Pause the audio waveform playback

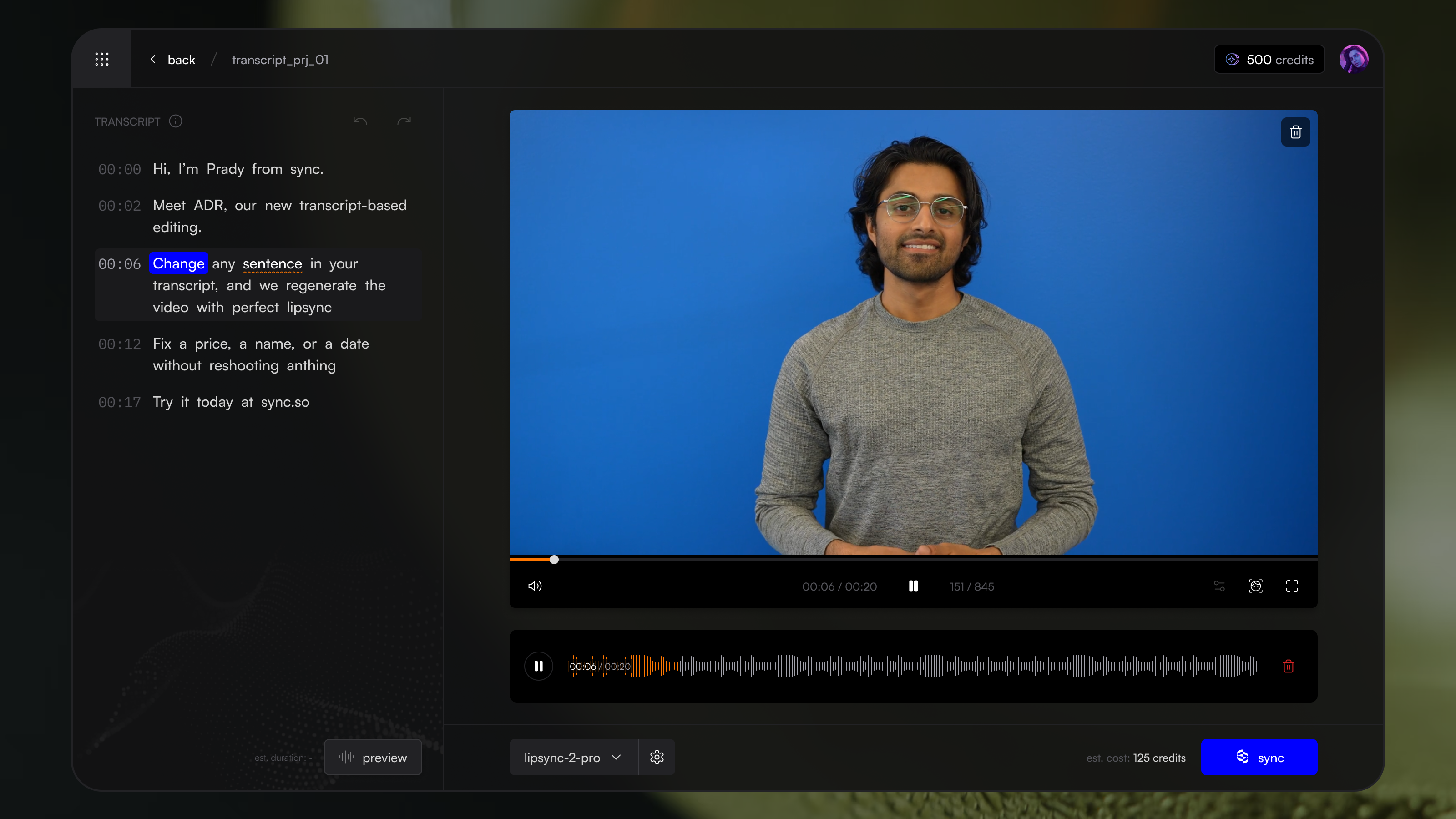coord(539,667)
